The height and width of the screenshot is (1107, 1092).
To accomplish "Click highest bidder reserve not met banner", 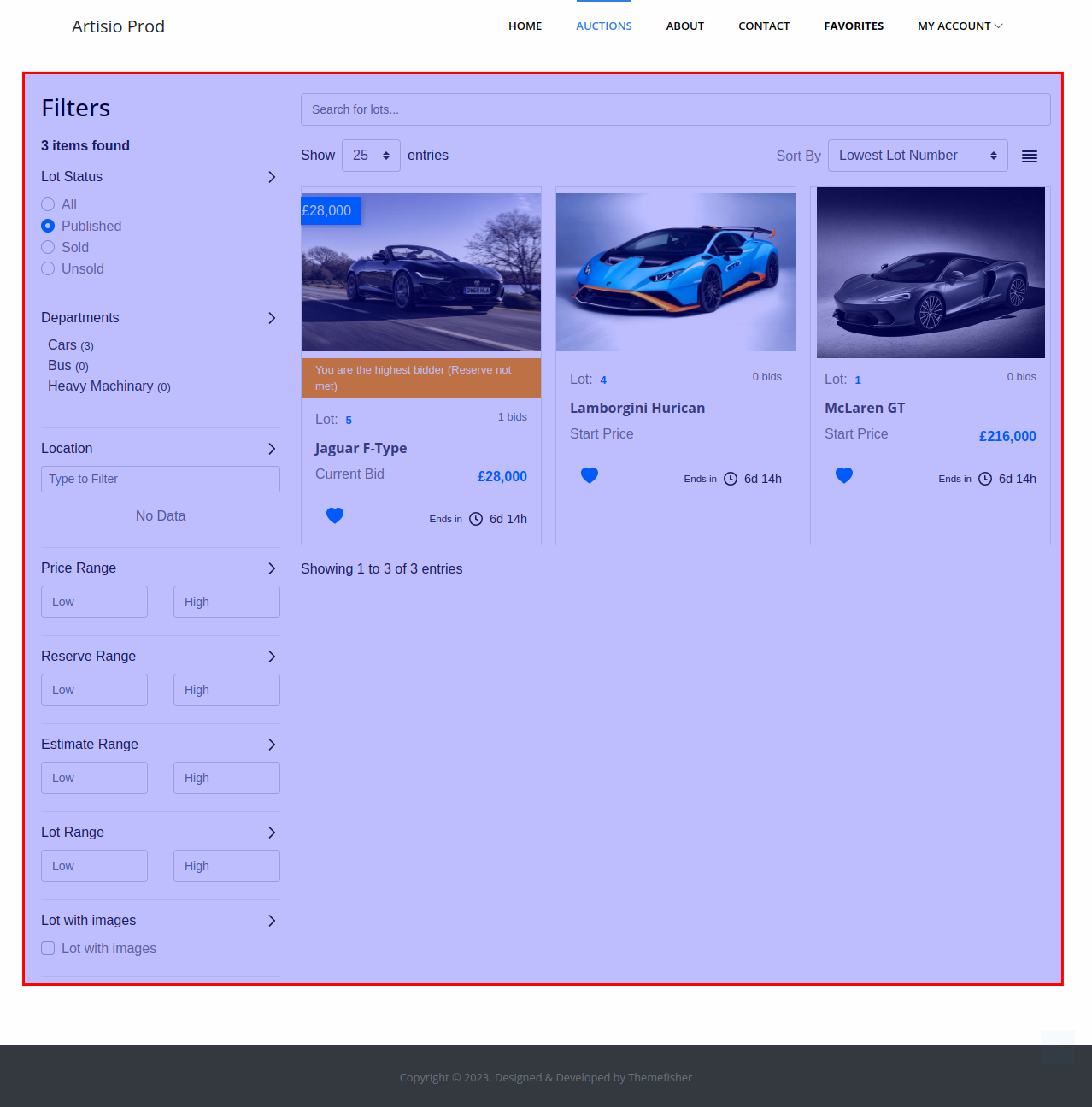I will tap(421, 378).
